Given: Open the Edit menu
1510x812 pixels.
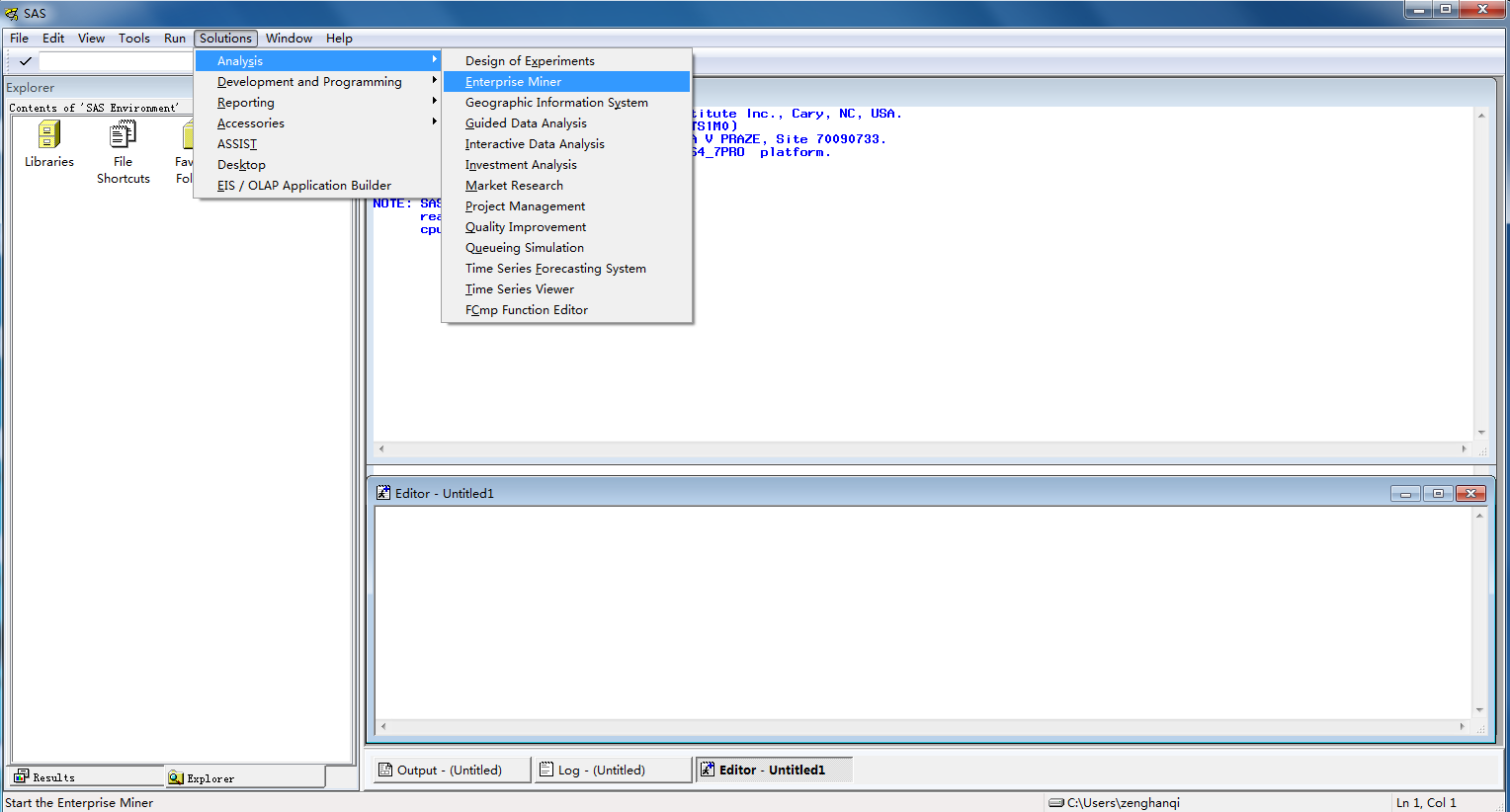Looking at the screenshot, I should (x=53, y=39).
